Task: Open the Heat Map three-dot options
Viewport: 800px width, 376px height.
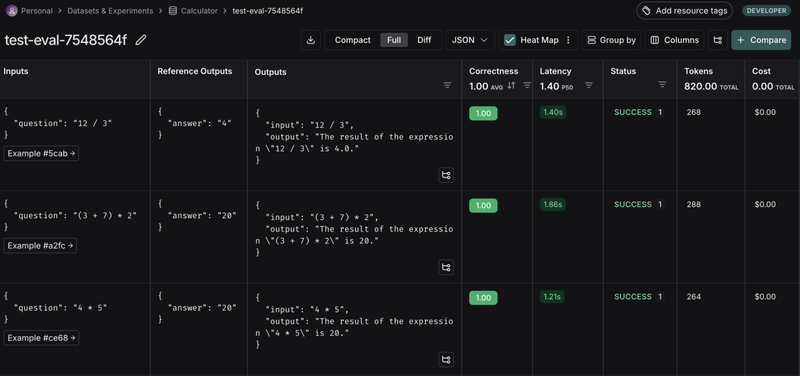Action: point(568,40)
